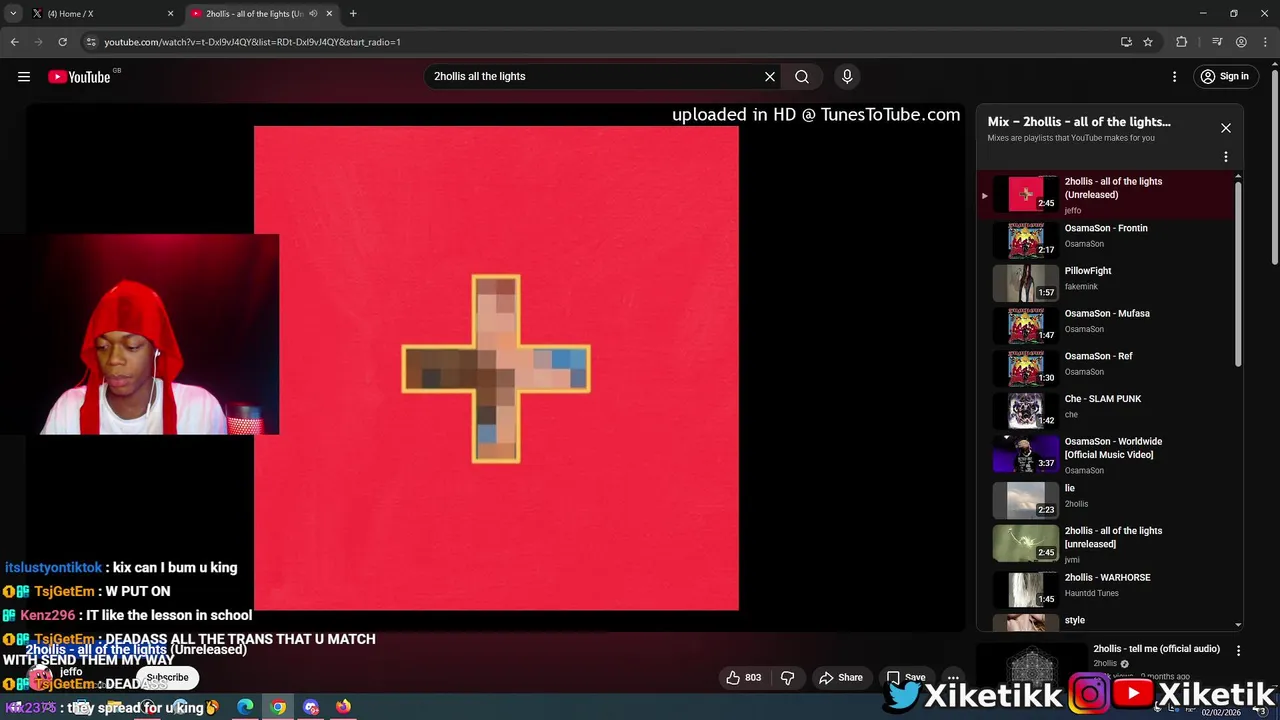Open options for 'tell me' recommended video
The image size is (1280, 720).
click(1238, 651)
